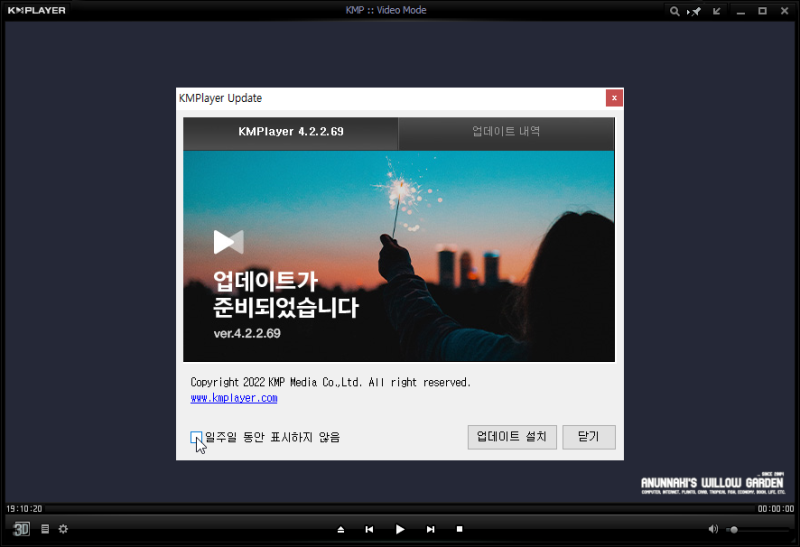
Task: Click the 업데이트 설치 button
Action: 512,437
